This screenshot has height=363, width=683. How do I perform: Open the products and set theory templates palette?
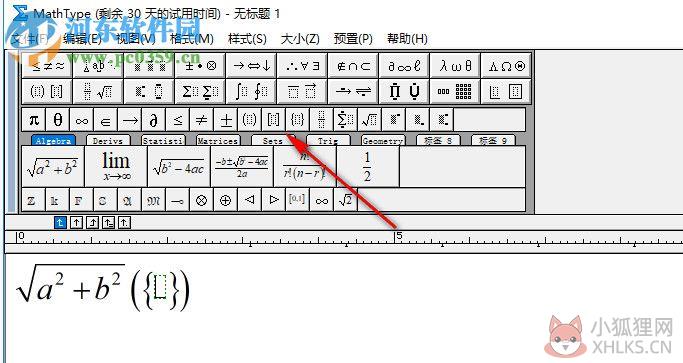pyautogui.click(x=404, y=92)
